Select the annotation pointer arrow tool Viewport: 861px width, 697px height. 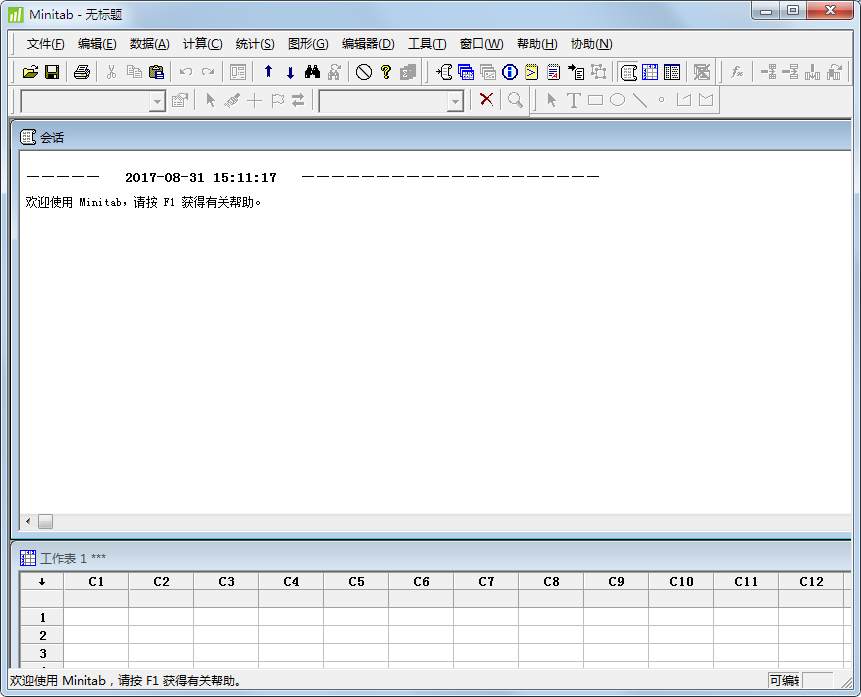pos(551,100)
